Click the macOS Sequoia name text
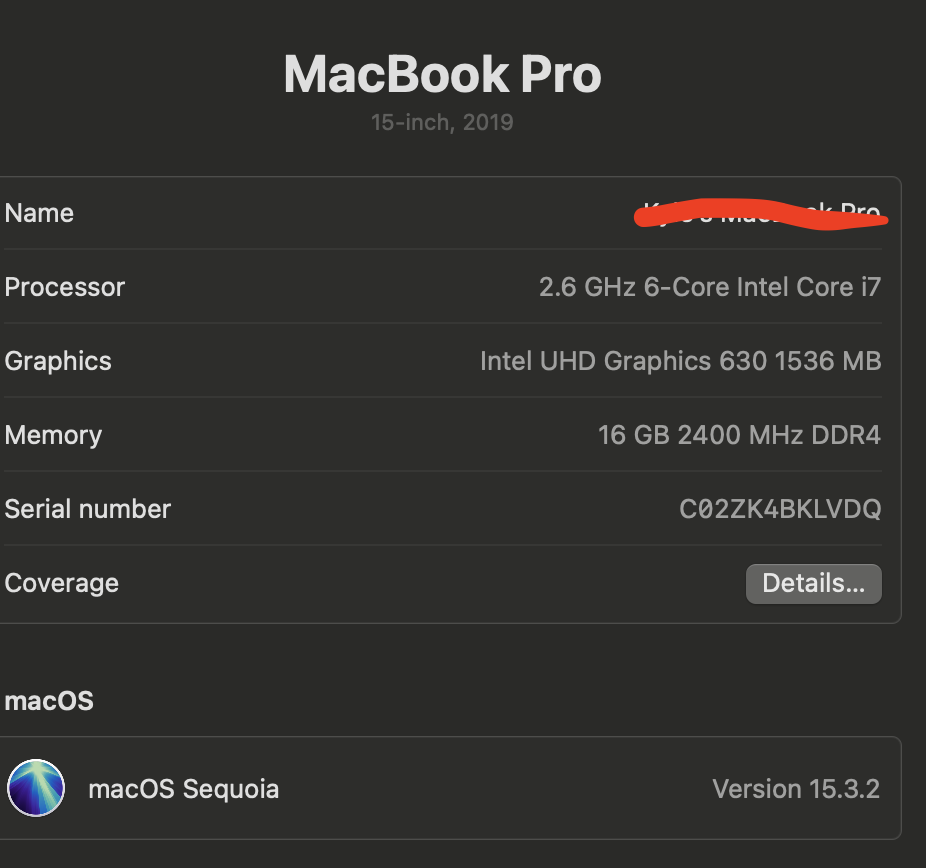This screenshot has height=868, width=926. [x=184, y=789]
